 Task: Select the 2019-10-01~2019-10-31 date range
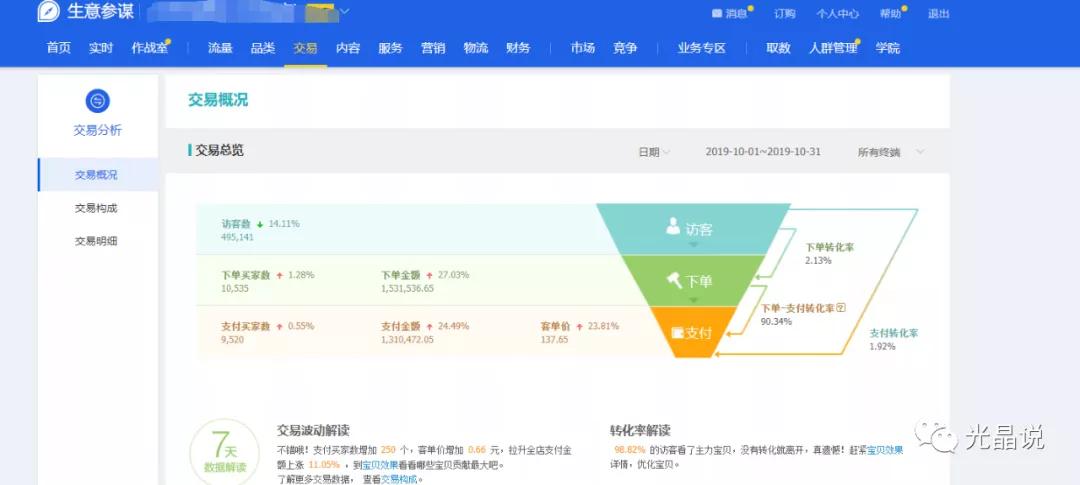click(763, 152)
